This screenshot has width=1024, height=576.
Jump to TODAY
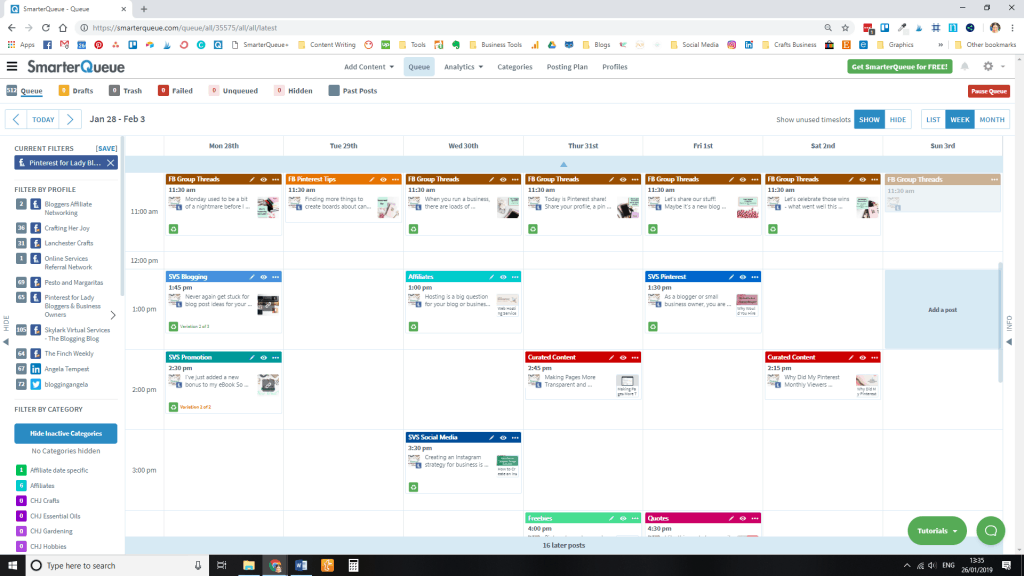[43, 120]
